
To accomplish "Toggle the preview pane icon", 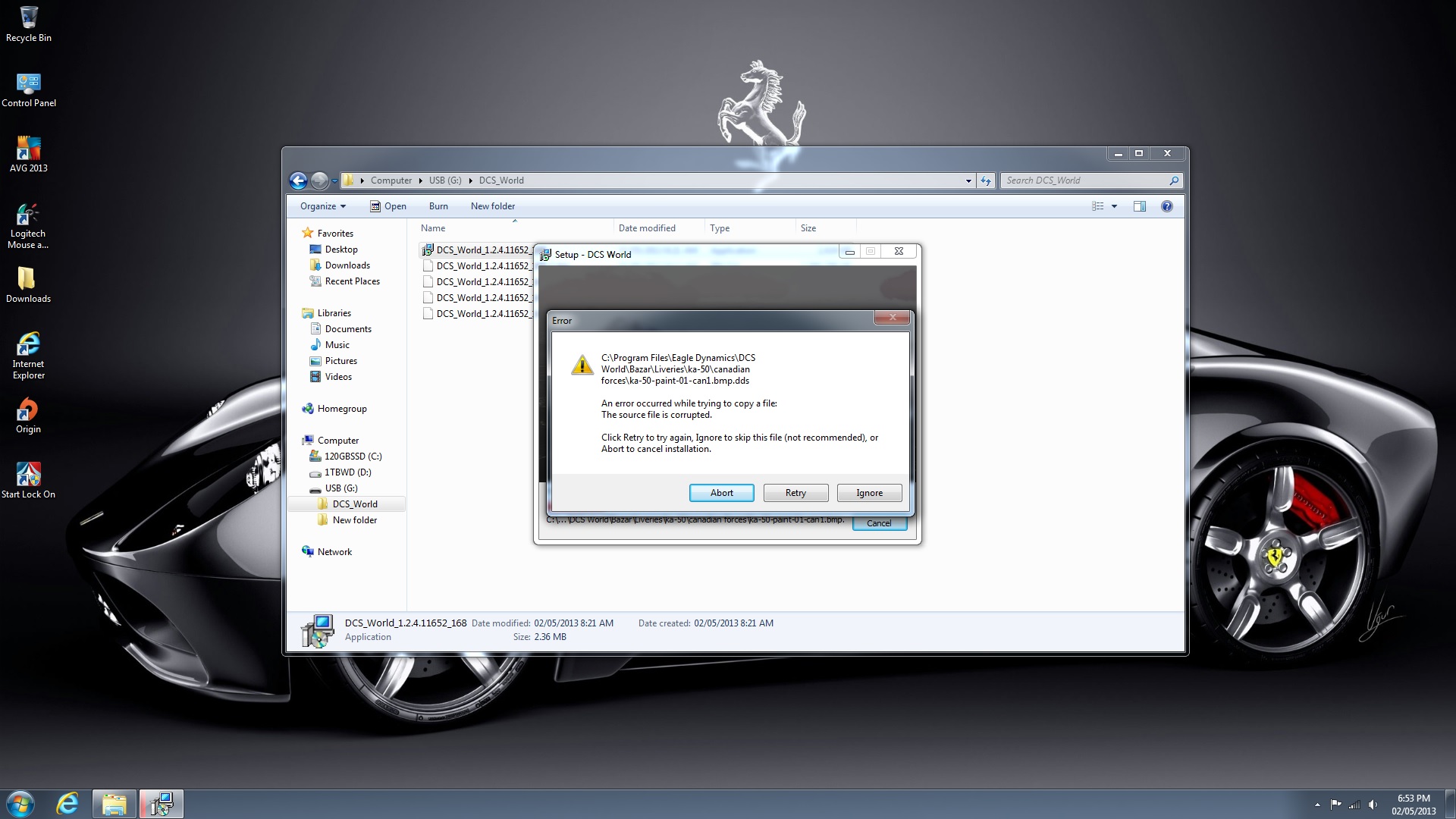I will click(x=1139, y=206).
